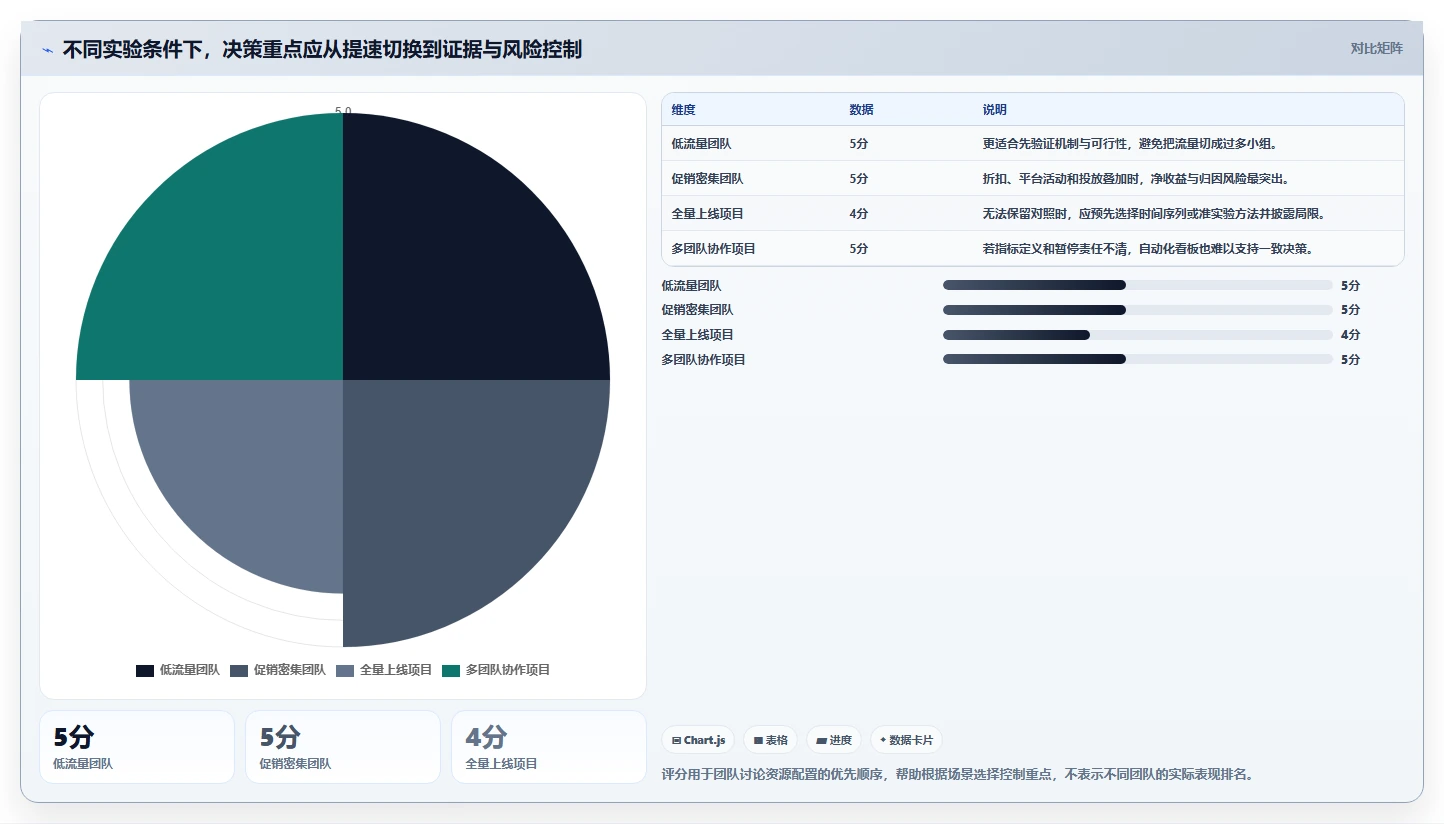Click the lightning icon beside the title
The width and height of the screenshot is (1444, 824).
click(x=47, y=50)
